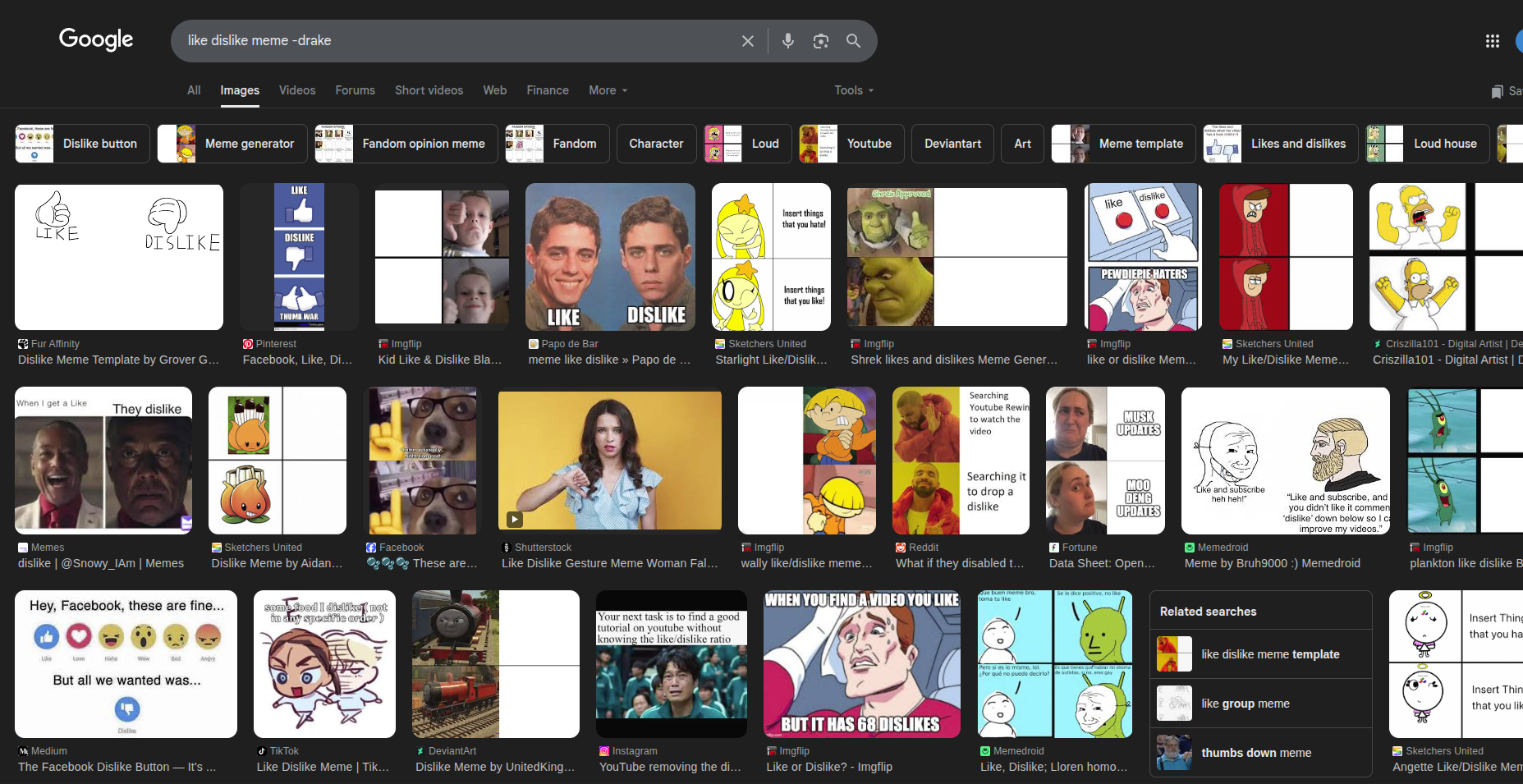Select the Meme generator filter chip
This screenshot has height=784, width=1523.
tap(232, 144)
